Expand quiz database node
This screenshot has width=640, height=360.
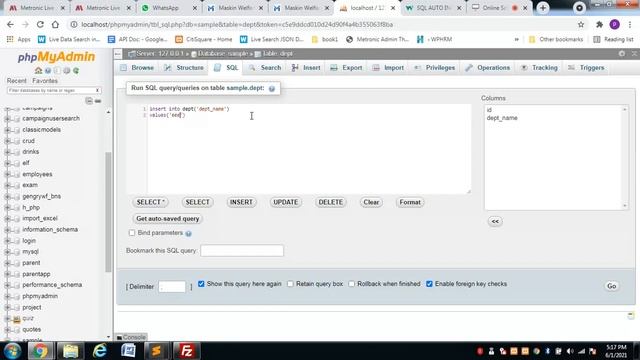point(7,318)
